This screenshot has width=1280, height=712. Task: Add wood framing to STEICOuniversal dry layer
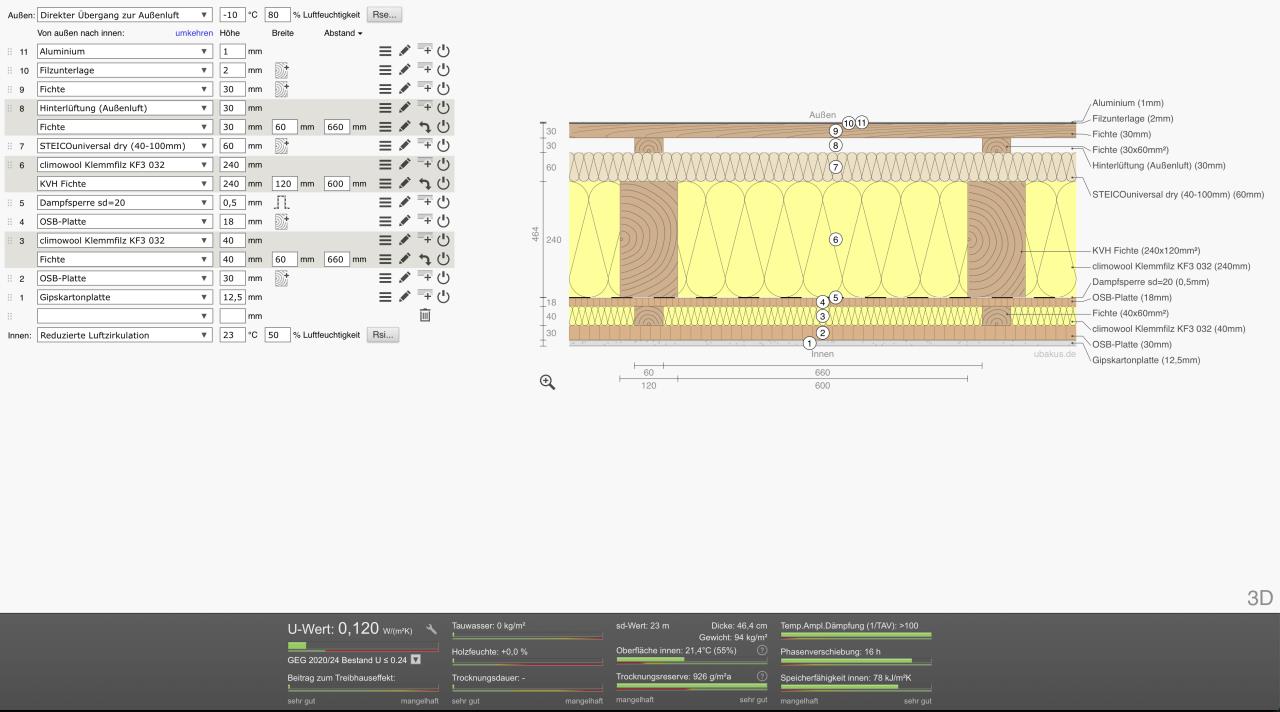(282, 146)
